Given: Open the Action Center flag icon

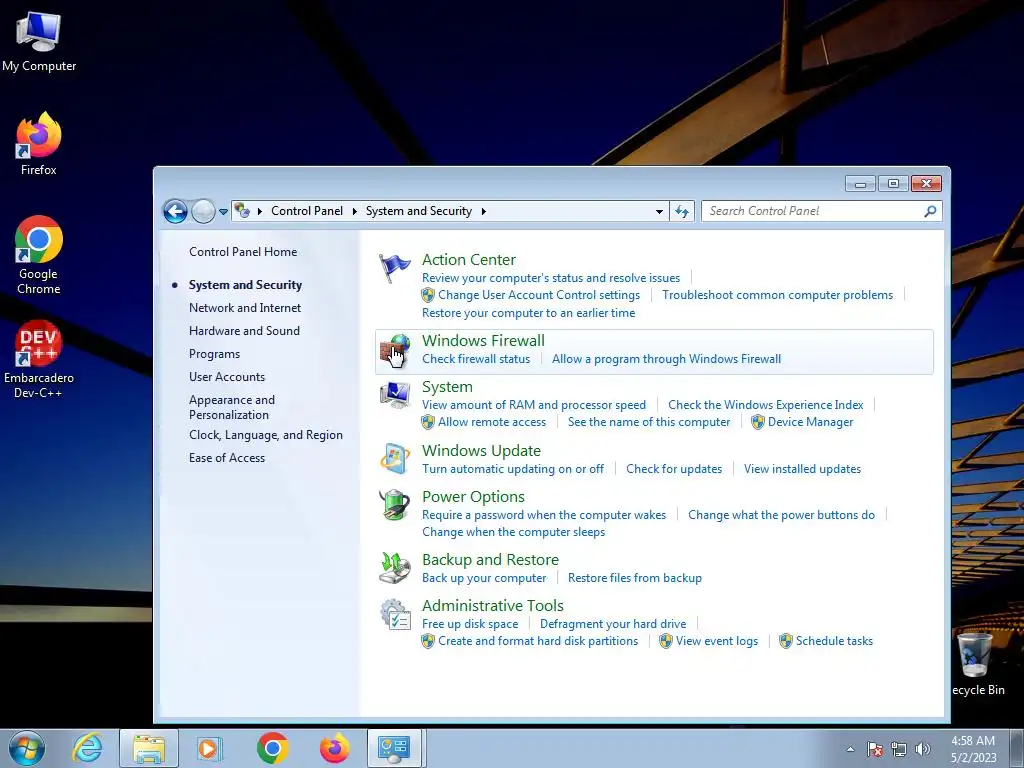Looking at the screenshot, I should point(395,268).
